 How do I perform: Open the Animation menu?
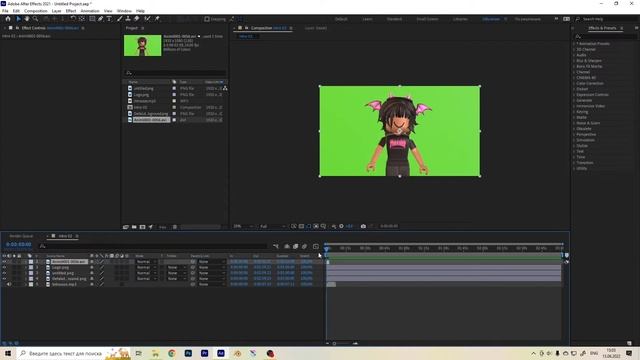click(90, 11)
